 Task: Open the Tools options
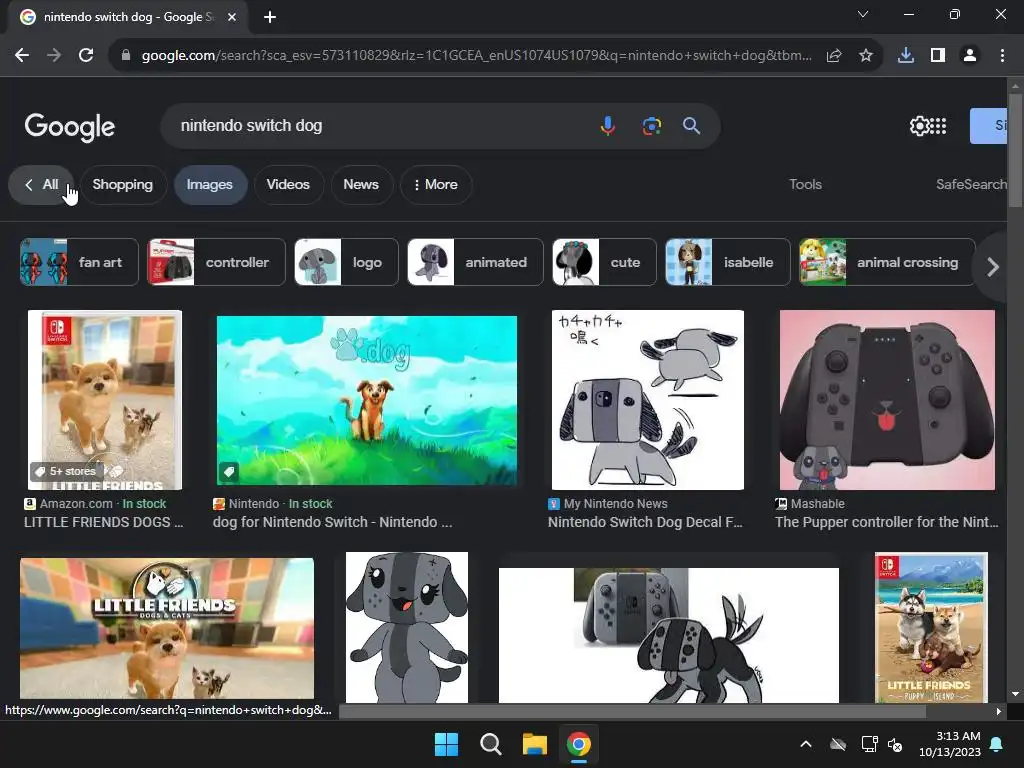[x=805, y=184]
